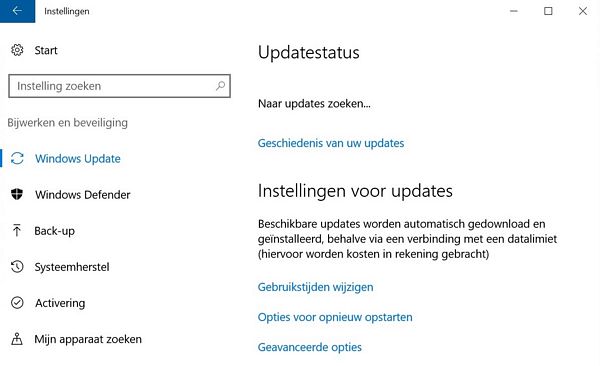Maximize the Instellingen window
Screen dimensions: 600x366
[548, 11]
